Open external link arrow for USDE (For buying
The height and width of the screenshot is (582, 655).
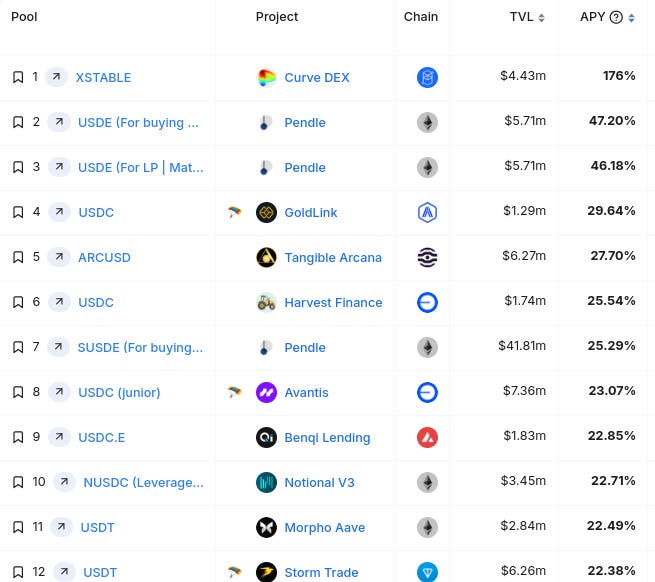click(x=59, y=122)
